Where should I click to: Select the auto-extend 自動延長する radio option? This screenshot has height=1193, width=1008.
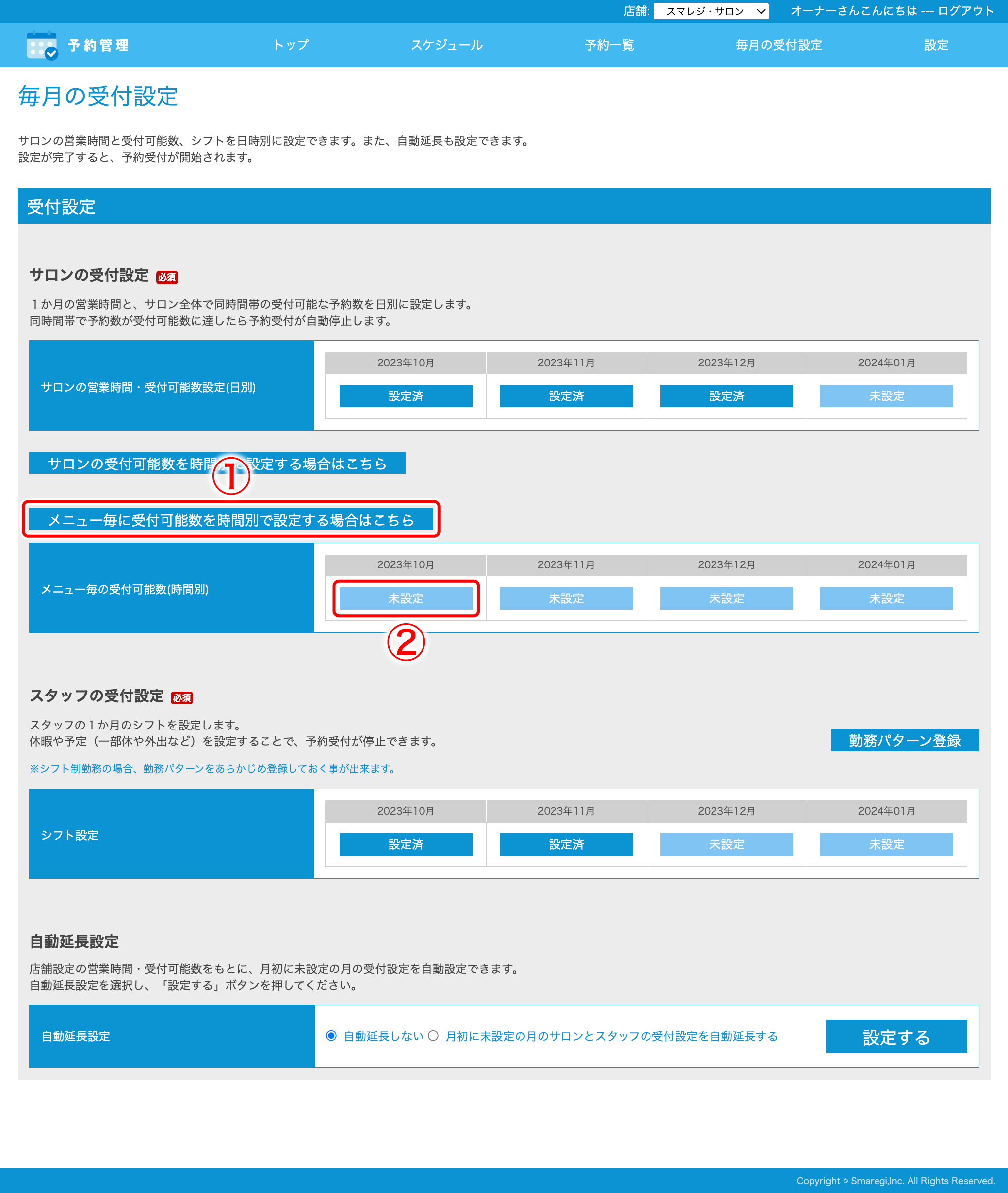(433, 1036)
